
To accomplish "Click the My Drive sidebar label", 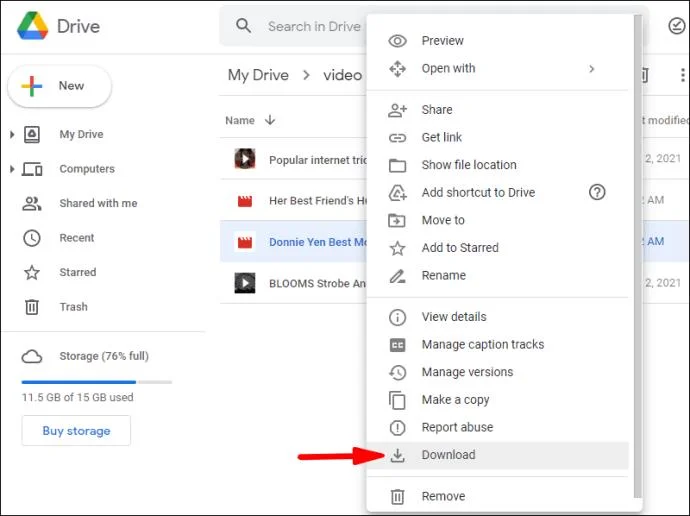I will [81, 134].
